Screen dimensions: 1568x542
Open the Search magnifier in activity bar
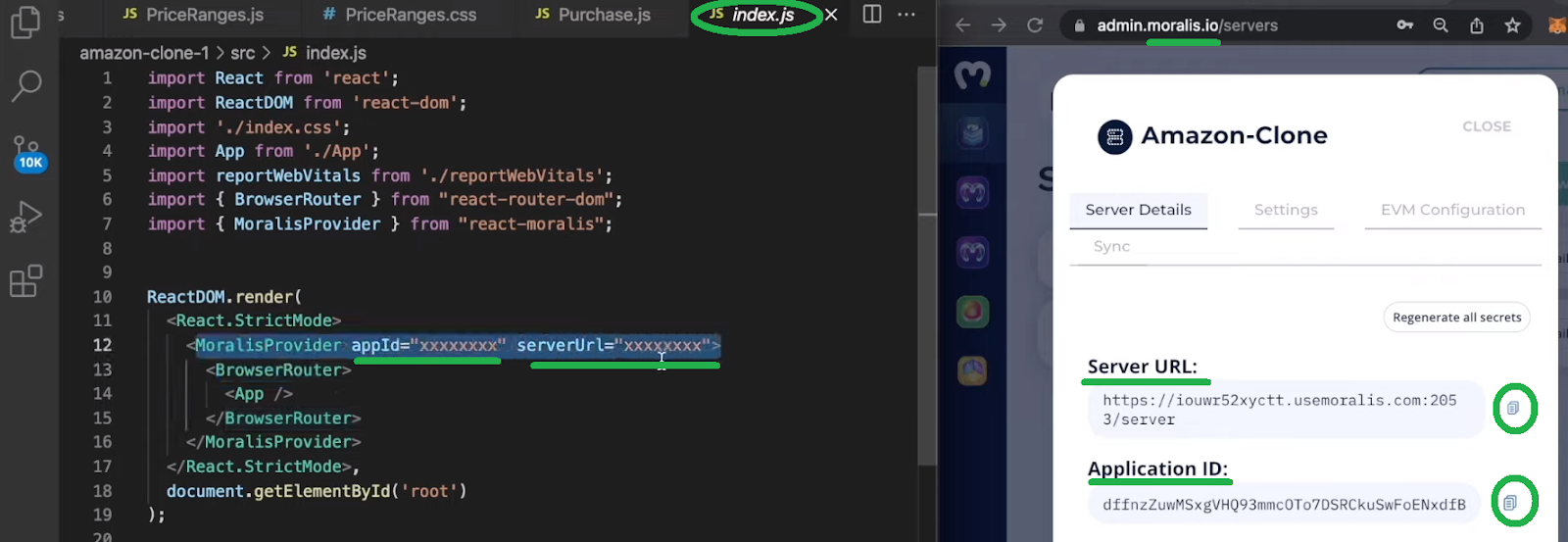tap(25, 86)
